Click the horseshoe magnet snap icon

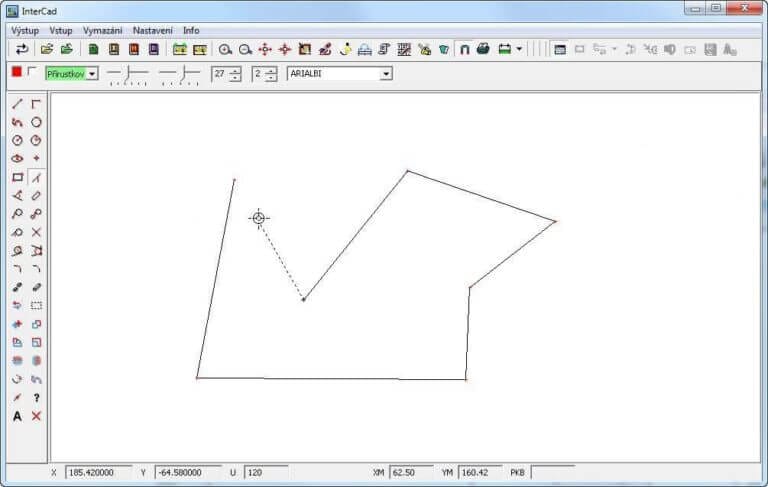click(x=464, y=49)
